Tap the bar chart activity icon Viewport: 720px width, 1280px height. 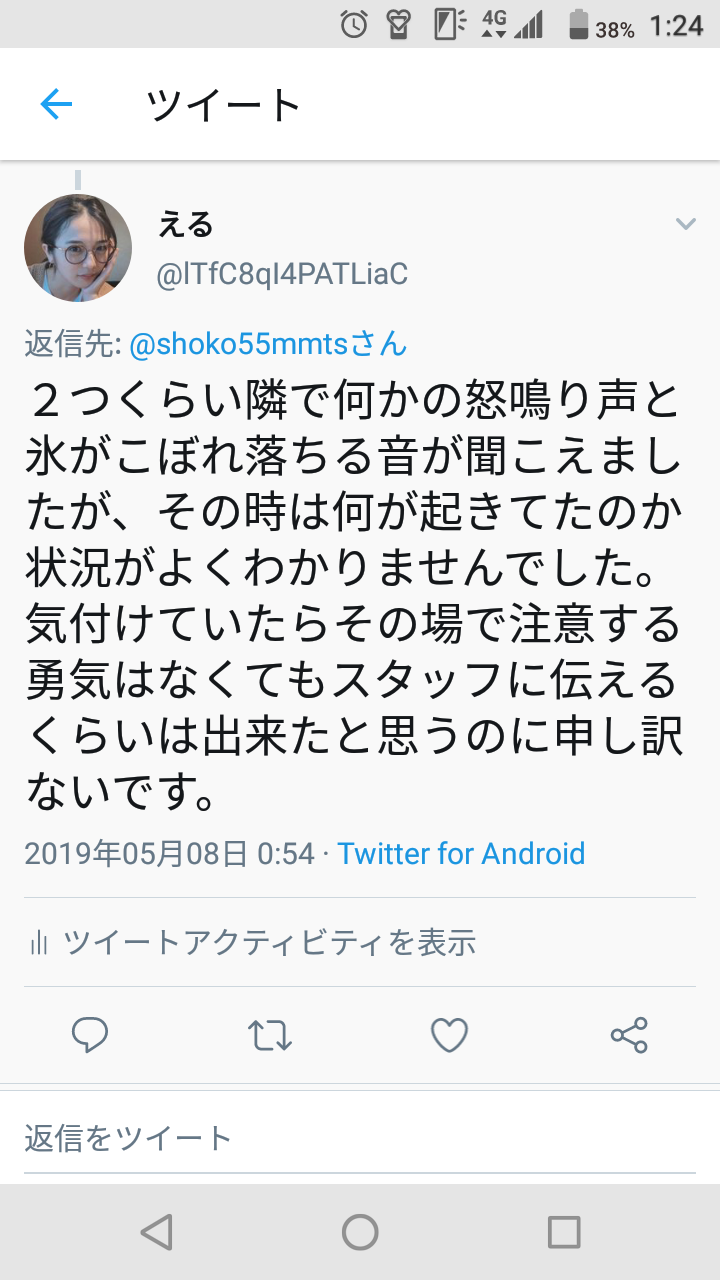click(x=40, y=942)
